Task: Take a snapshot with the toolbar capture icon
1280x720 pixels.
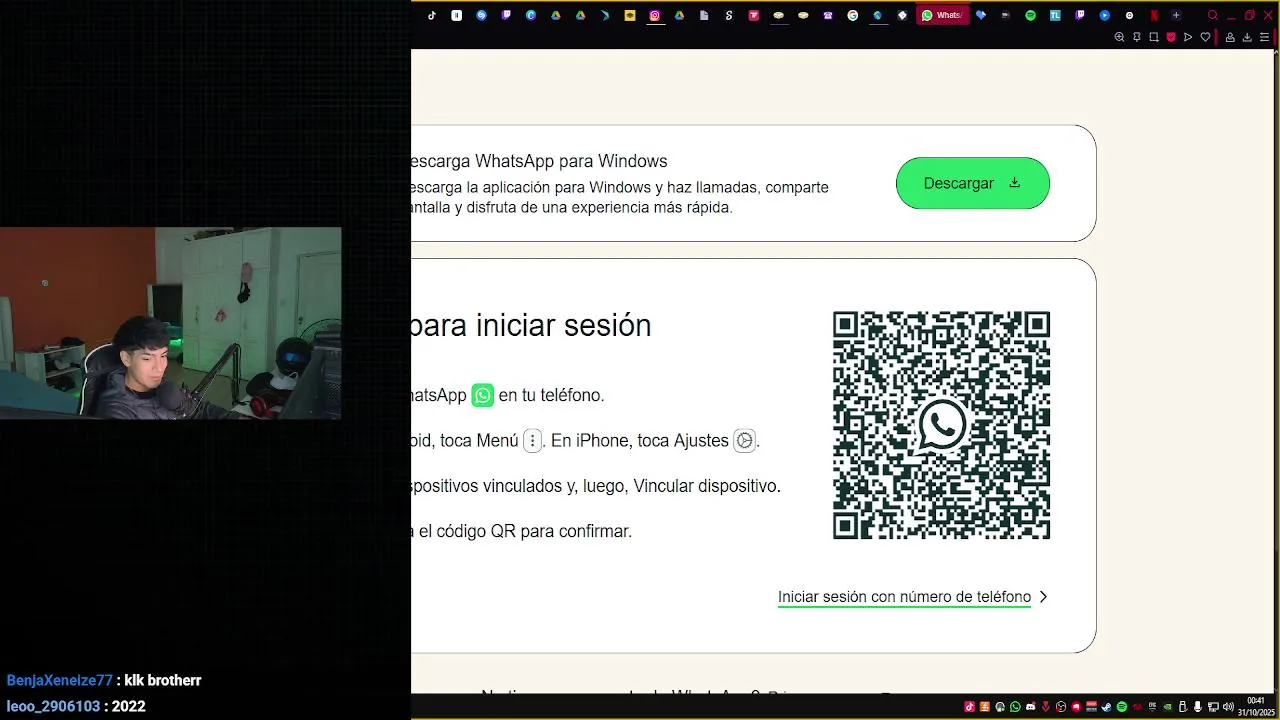Action: 1154,37
